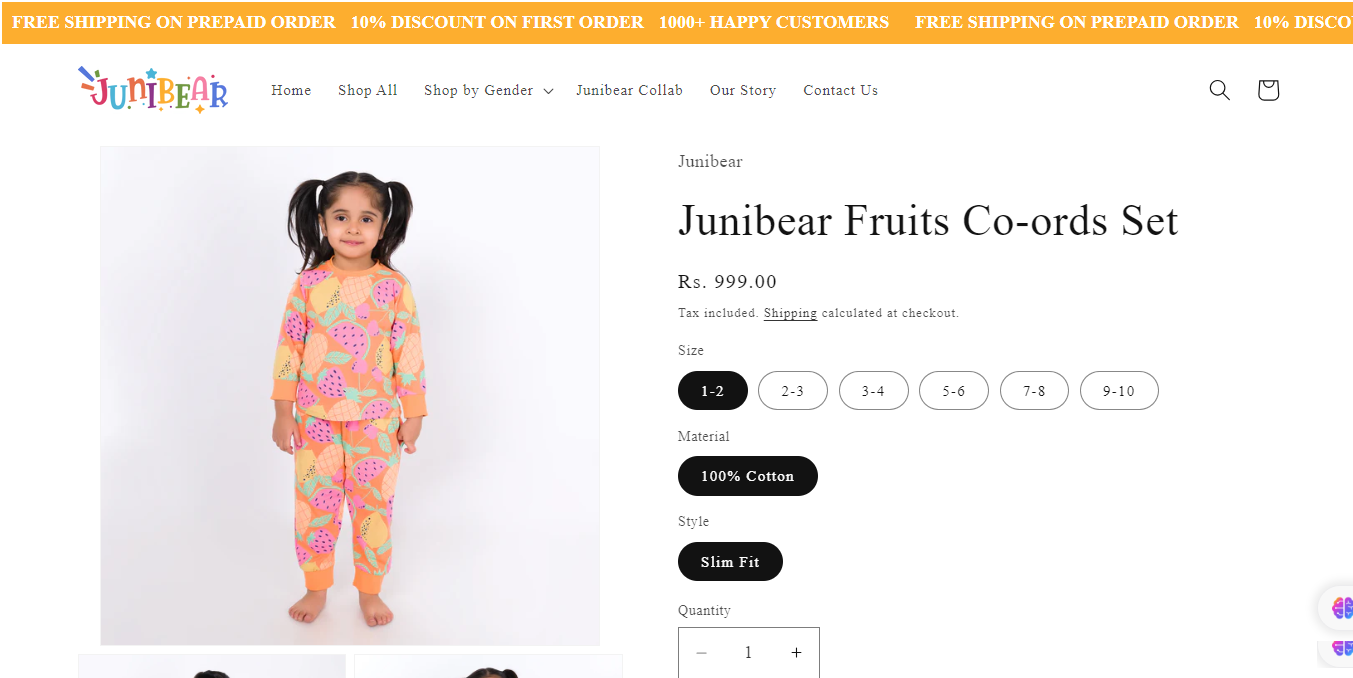This screenshot has height=678, width=1353.
Task: Click the Junibear logo
Action: pyautogui.click(x=153, y=90)
